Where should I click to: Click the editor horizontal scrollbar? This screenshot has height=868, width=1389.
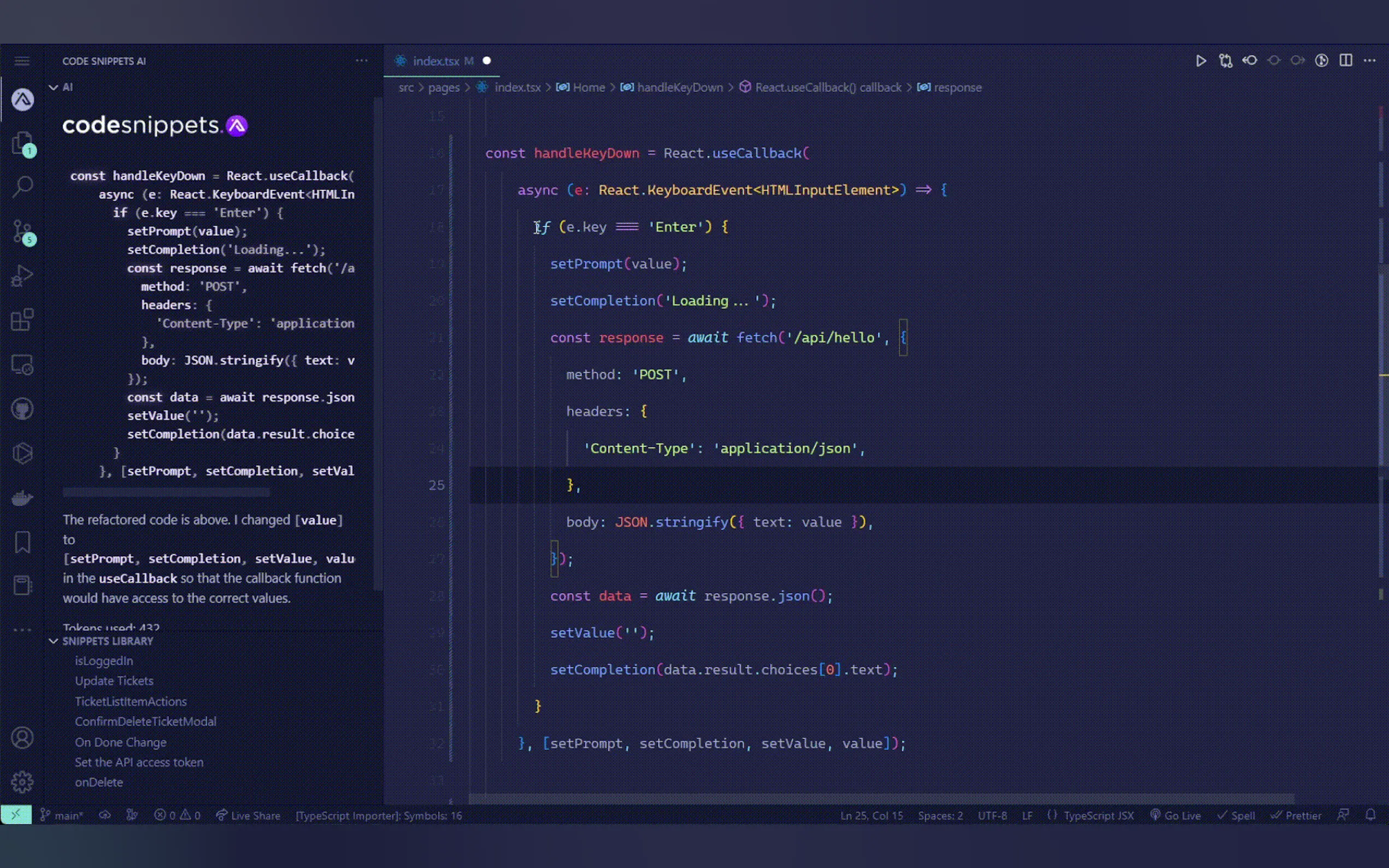coord(882,799)
